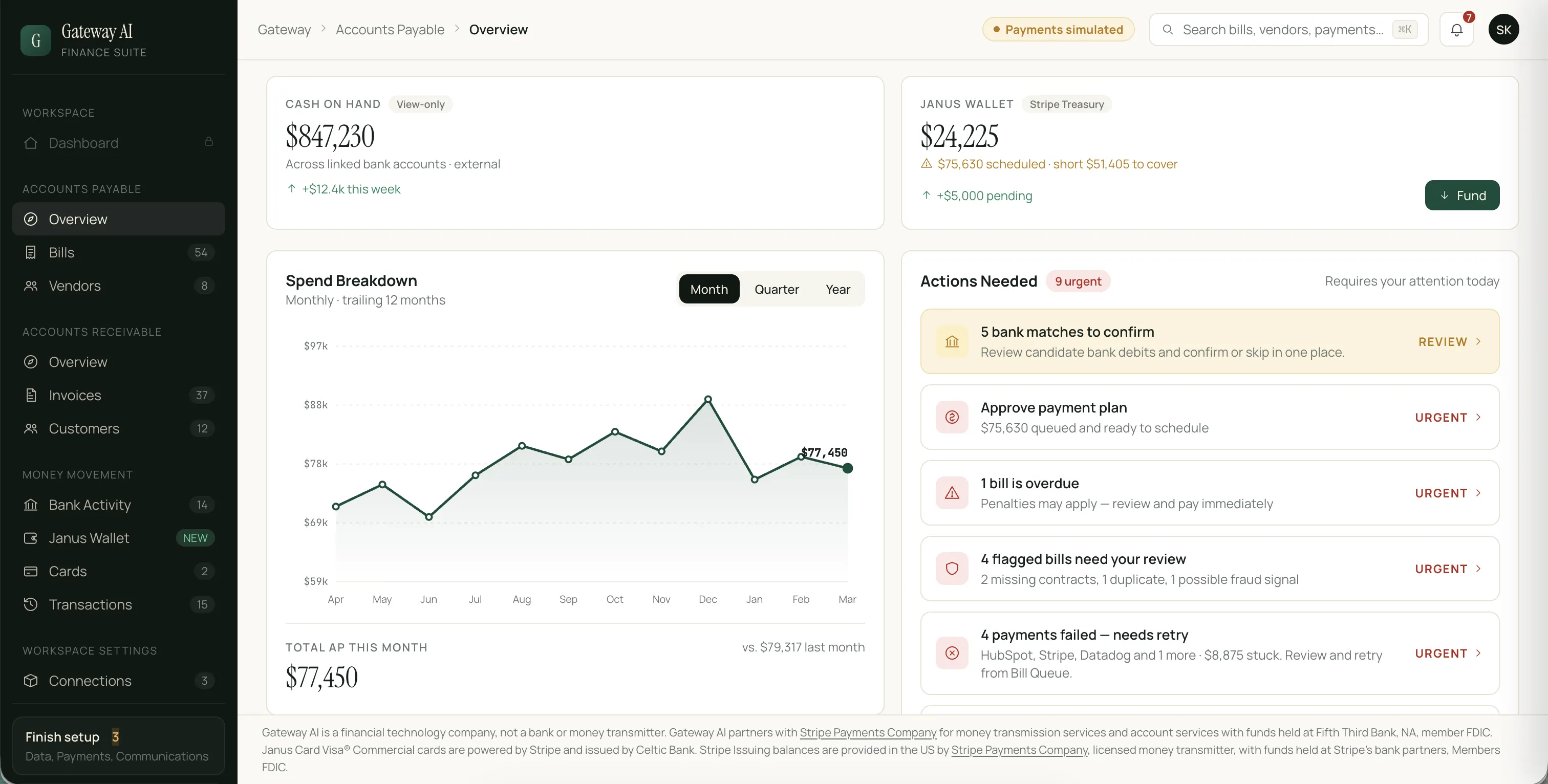
Task: Open the Finish setup panel
Action: click(118, 746)
